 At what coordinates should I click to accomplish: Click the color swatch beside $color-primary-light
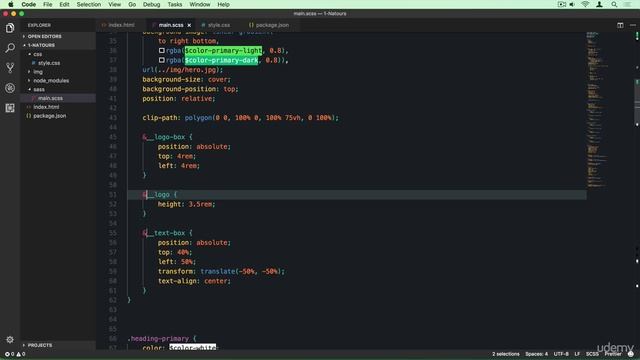(162, 51)
